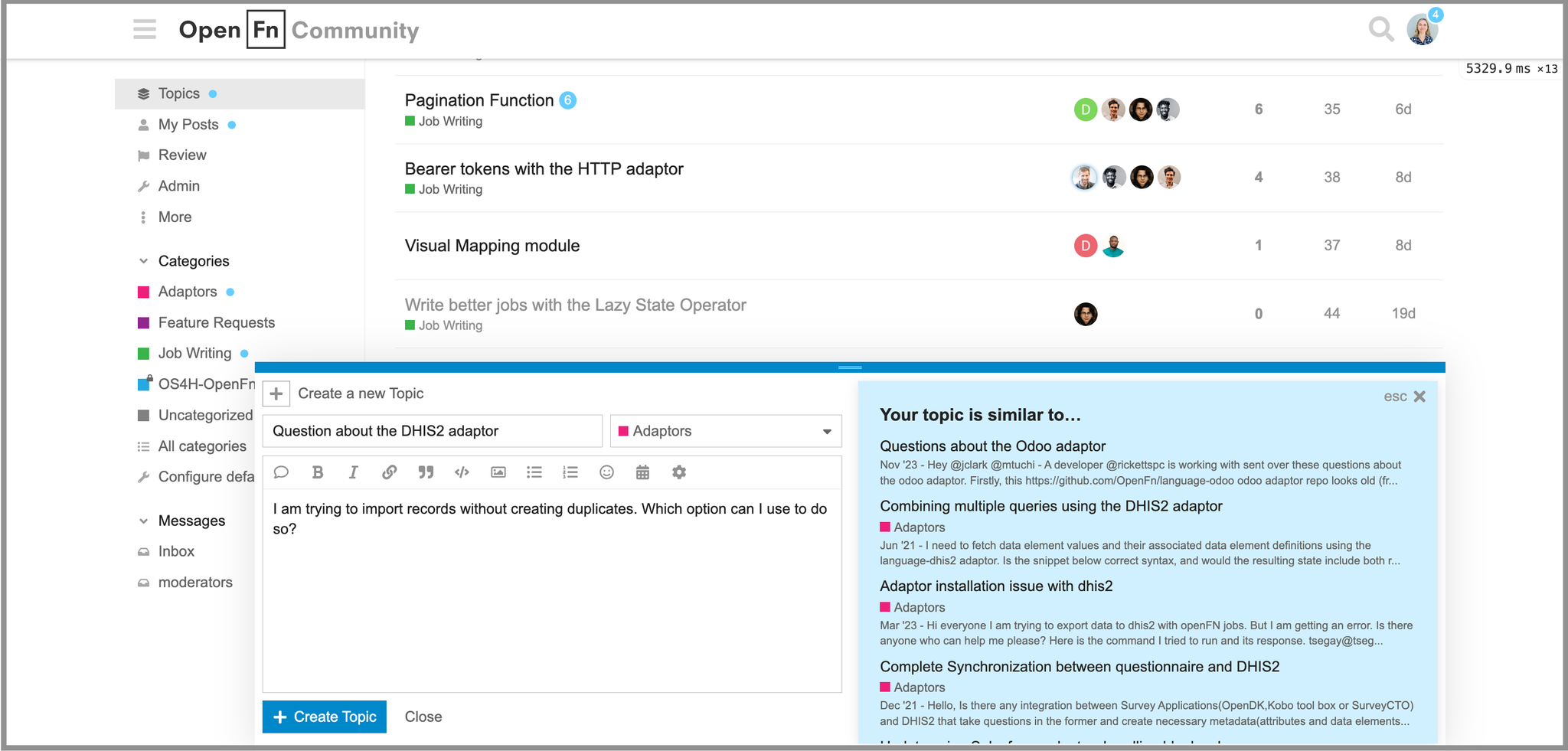The image size is (1568, 751).
Task: Click the 19d activity date on Lazy State row
Action: (x=1403, y=314)
